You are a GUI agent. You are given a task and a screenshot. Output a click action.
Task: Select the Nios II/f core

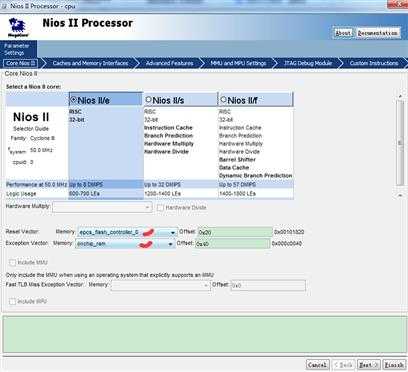pyautogui.click(x=223, y=99)
